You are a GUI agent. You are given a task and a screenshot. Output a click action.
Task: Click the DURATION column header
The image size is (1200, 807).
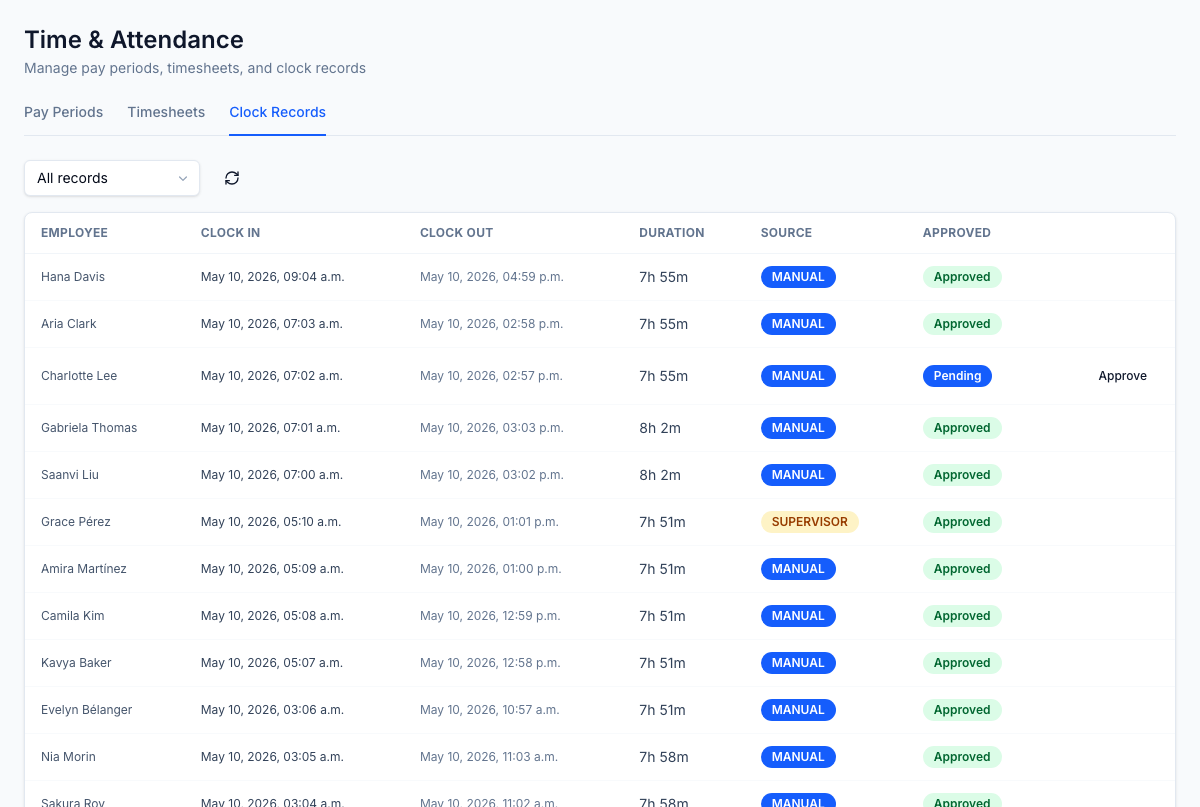point(672,233)
